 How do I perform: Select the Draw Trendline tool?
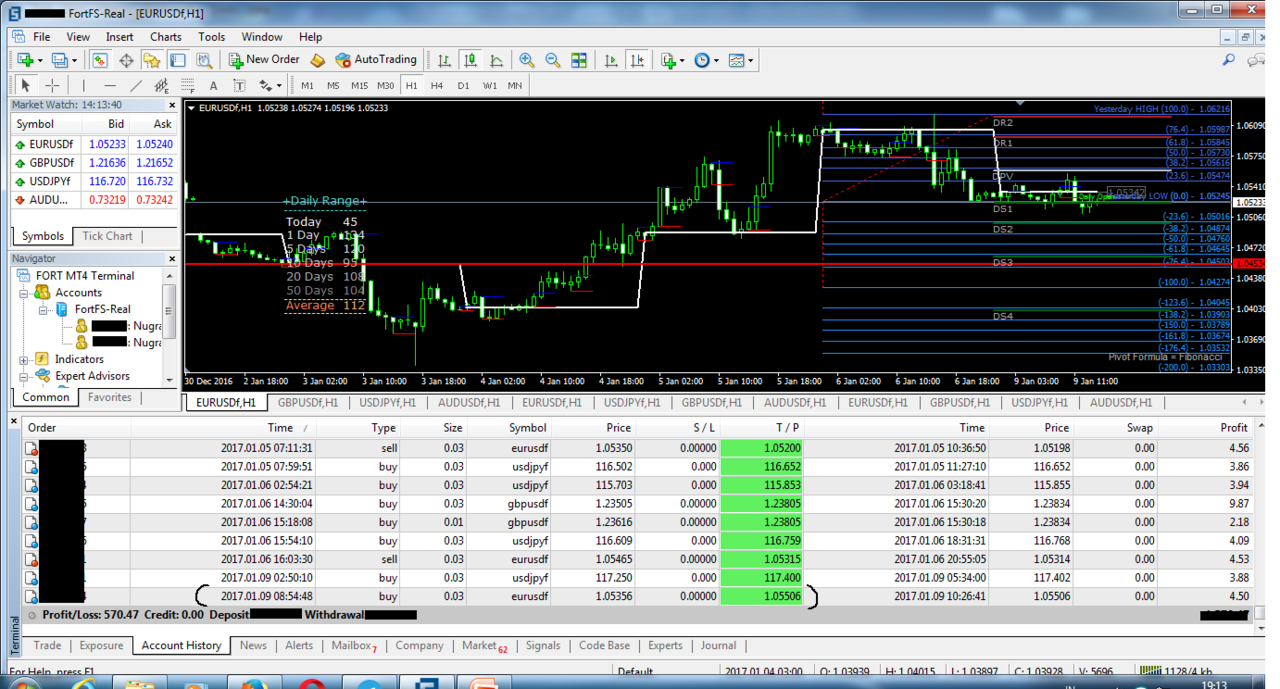(x=136, y=86)
